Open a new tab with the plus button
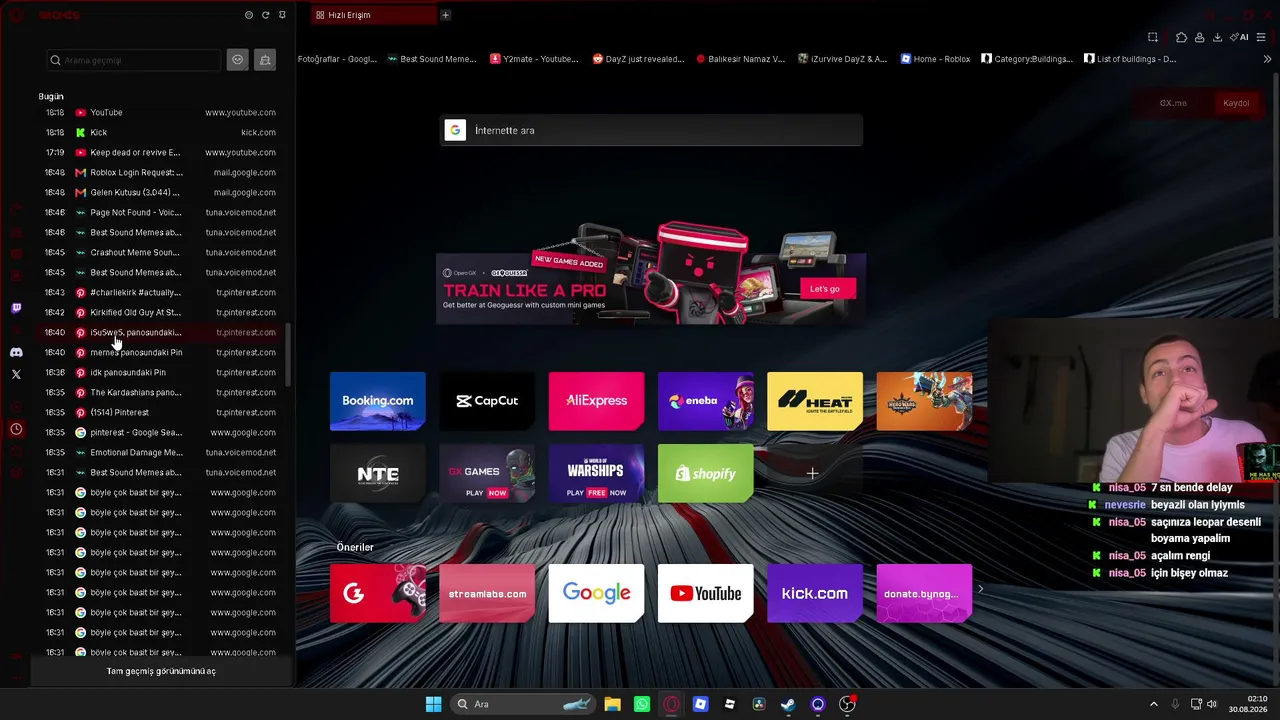This screenshot has height=720, width=1280. point(445,15)
